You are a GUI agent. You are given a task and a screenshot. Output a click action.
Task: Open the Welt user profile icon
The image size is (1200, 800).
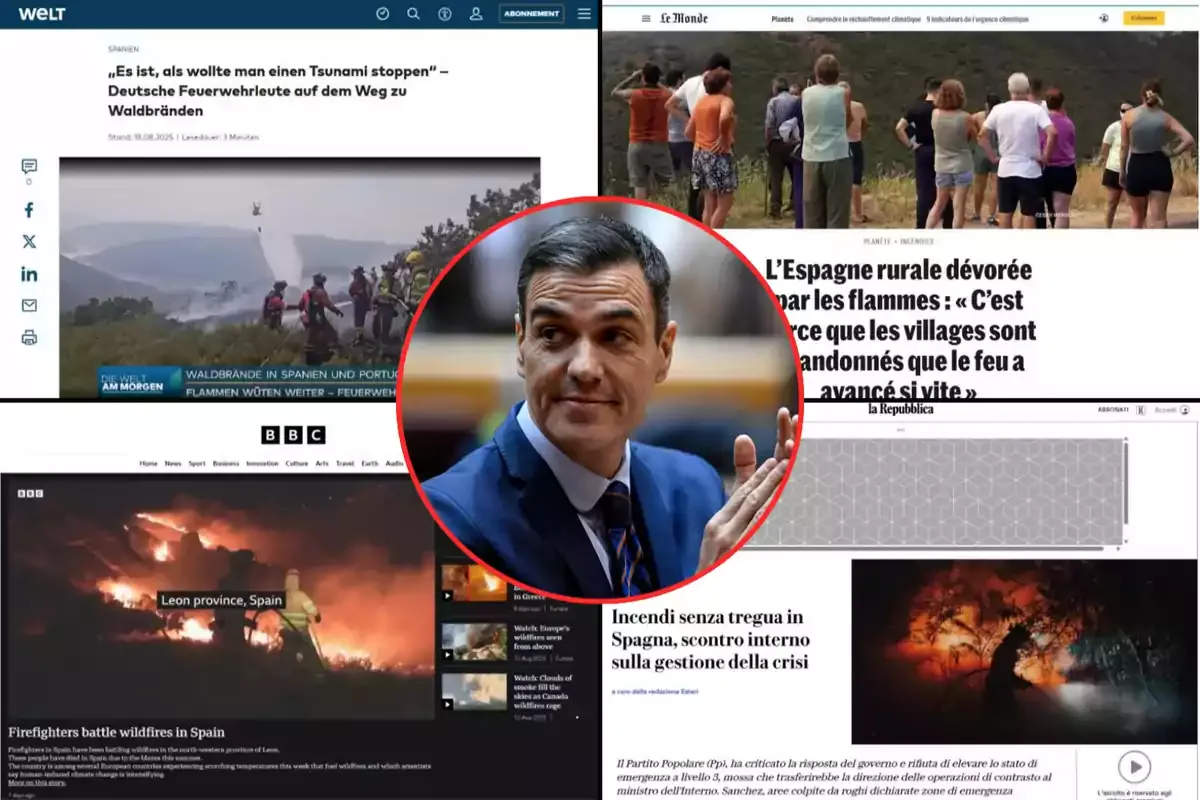tap(477, 14)
